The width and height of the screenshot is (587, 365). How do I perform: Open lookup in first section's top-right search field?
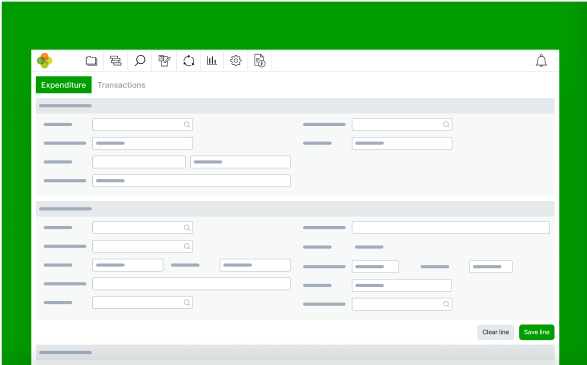coord(446,124)
